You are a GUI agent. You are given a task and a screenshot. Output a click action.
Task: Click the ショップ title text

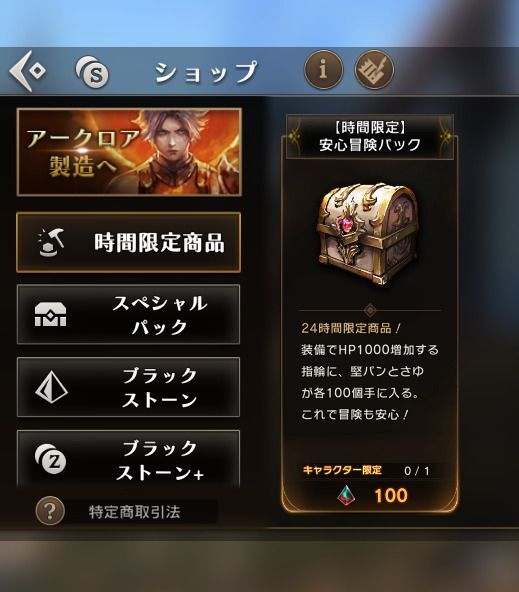pyautogui.click(x=206, y=72)
